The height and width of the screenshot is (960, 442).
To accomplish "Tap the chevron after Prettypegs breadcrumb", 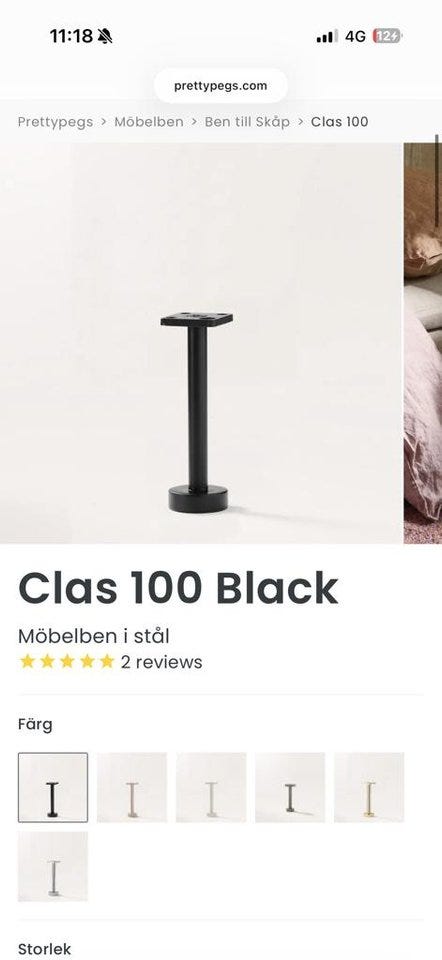I will (103, 122).
